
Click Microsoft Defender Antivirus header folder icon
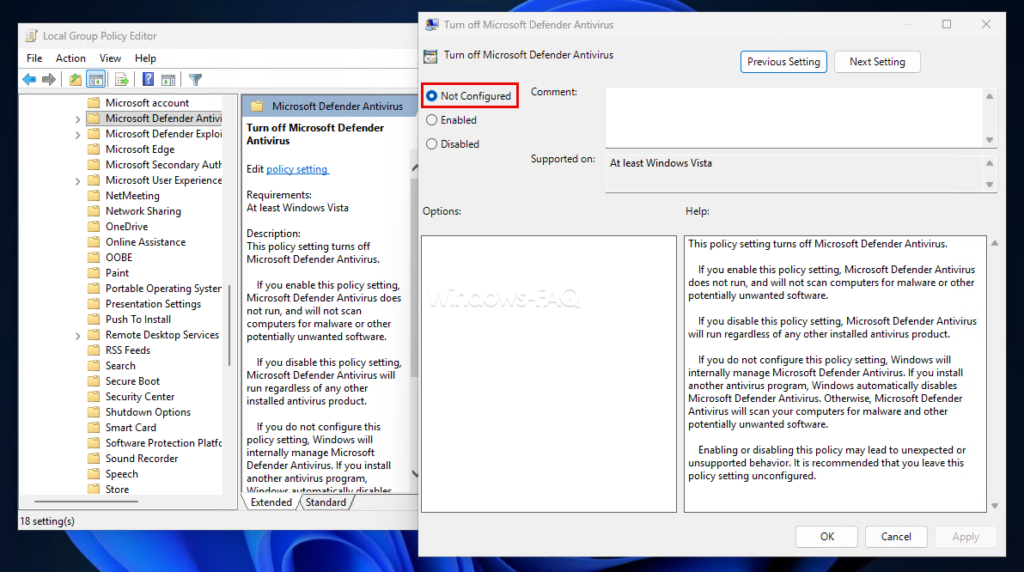pos(257,106)
